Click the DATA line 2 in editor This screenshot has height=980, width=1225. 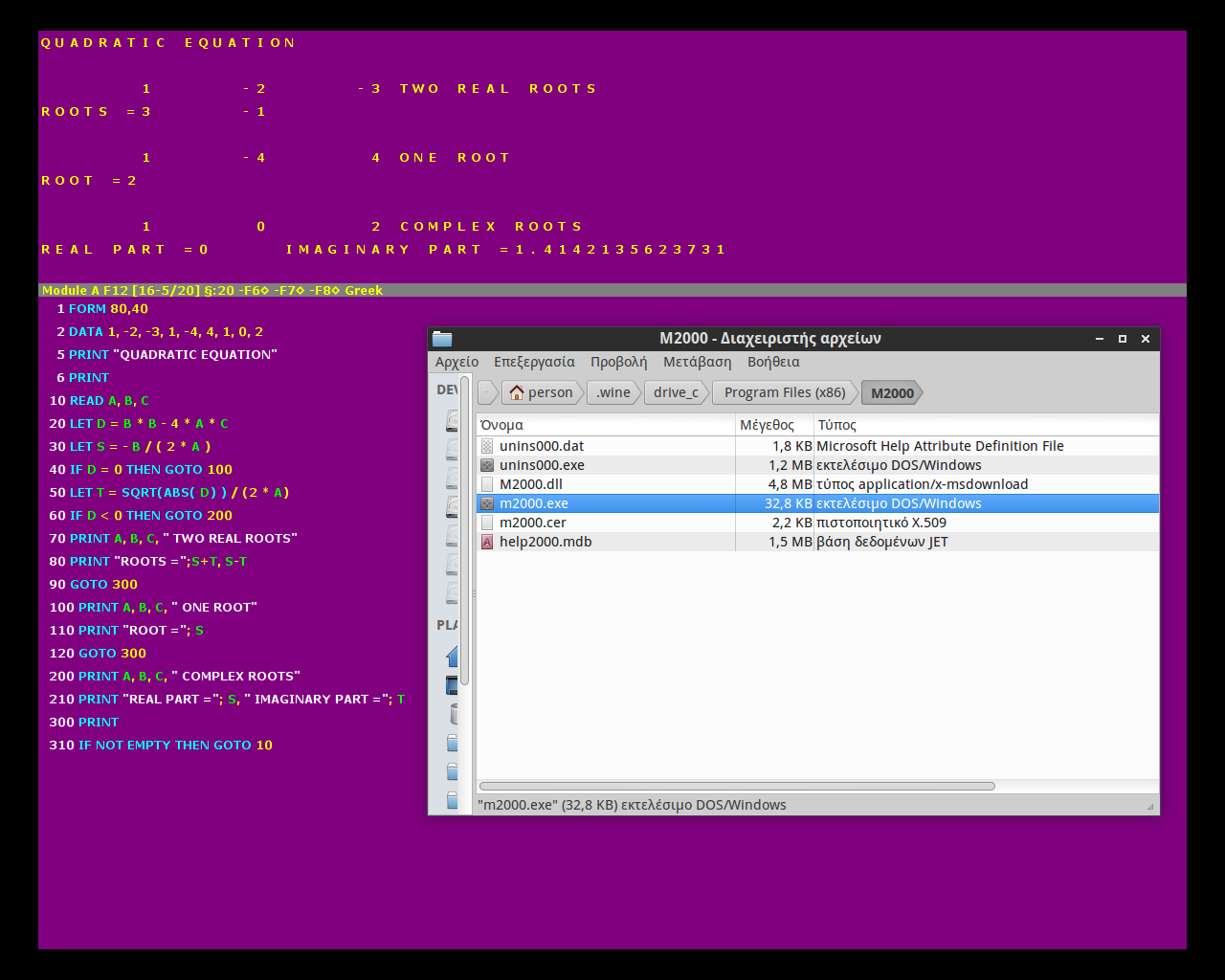(x=160, y=332)
